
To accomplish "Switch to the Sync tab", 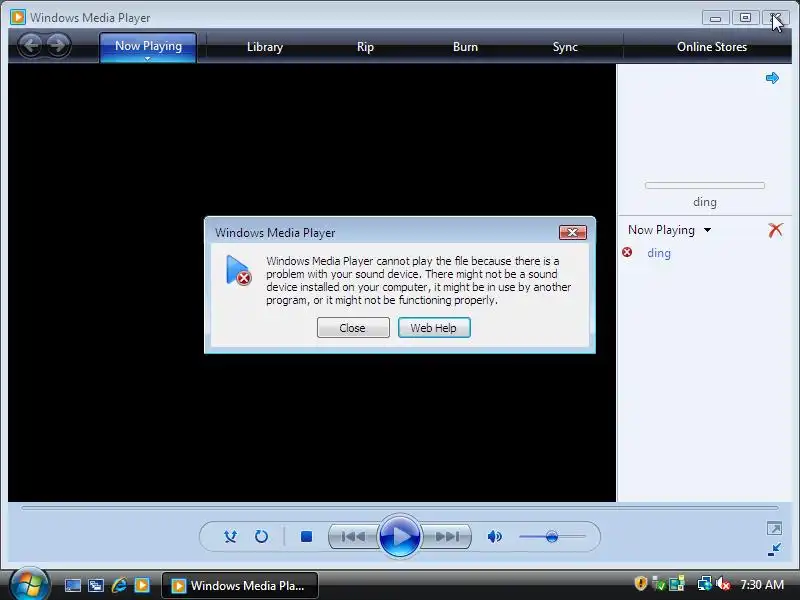I will [565, 47].
